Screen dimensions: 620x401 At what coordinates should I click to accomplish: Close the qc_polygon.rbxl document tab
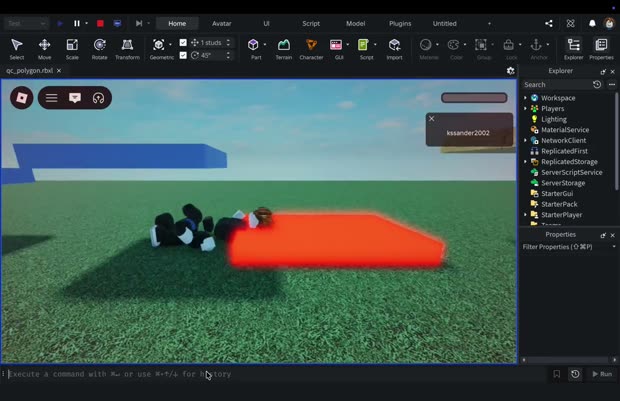click(x=59, y=70)
